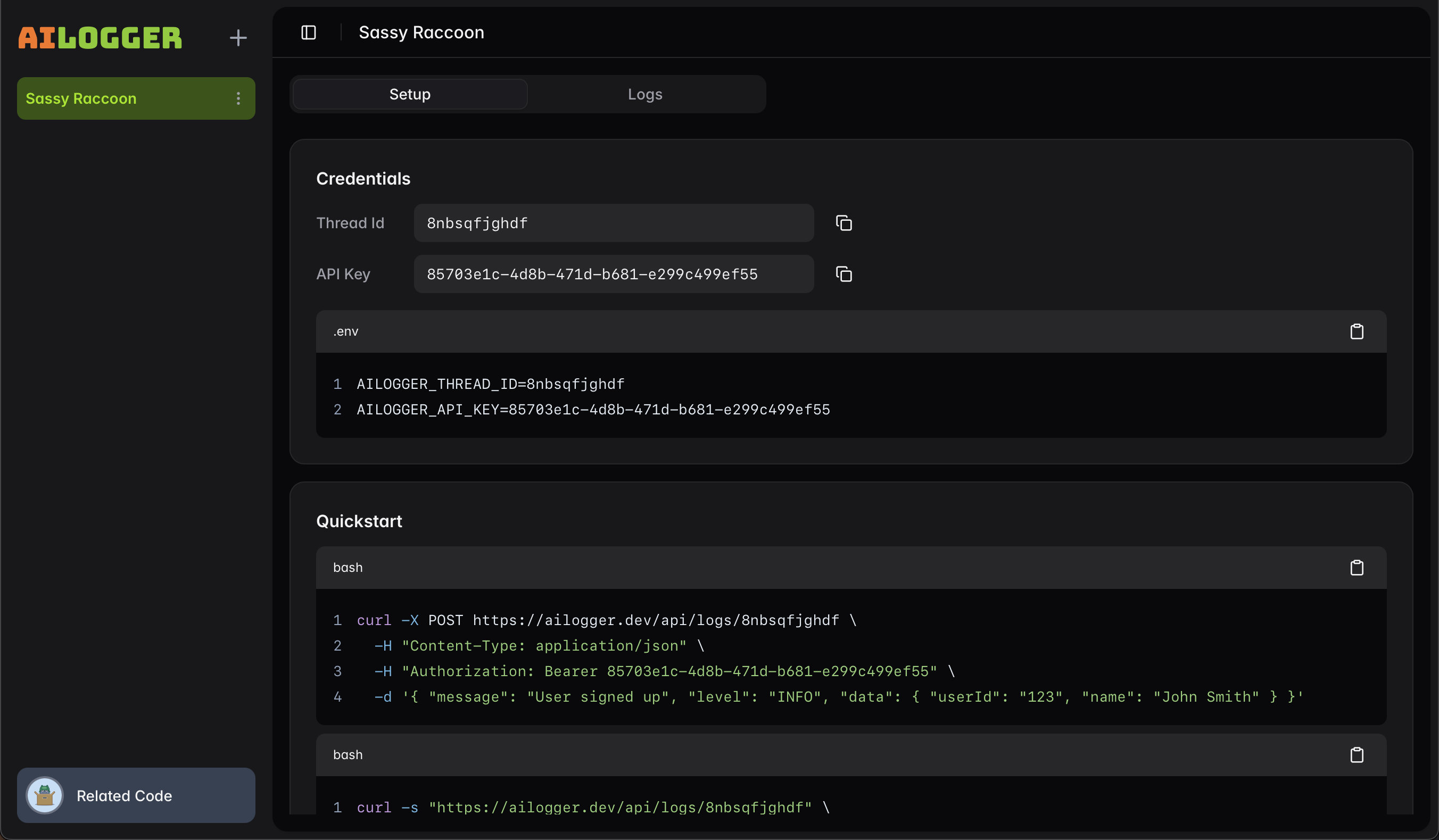The width and height of the screenshot is (1439, 840).
Task: Click the curl POST URL line
Action: pyautogui.click(x=606, y=620)
